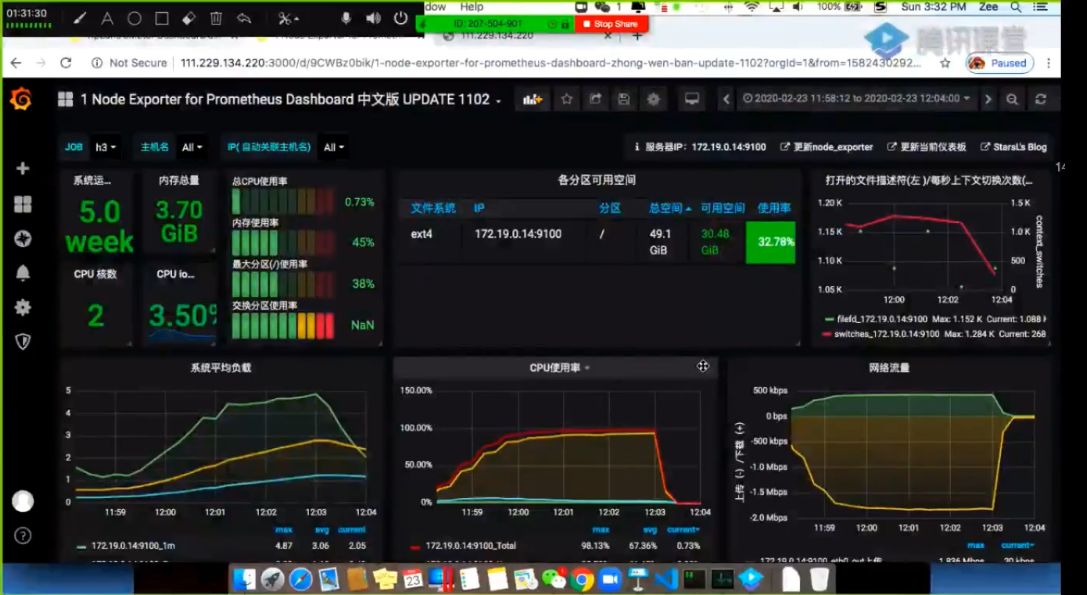Star this dashboard
This screenshot has width=1087, height=595.
click(566, 99)
